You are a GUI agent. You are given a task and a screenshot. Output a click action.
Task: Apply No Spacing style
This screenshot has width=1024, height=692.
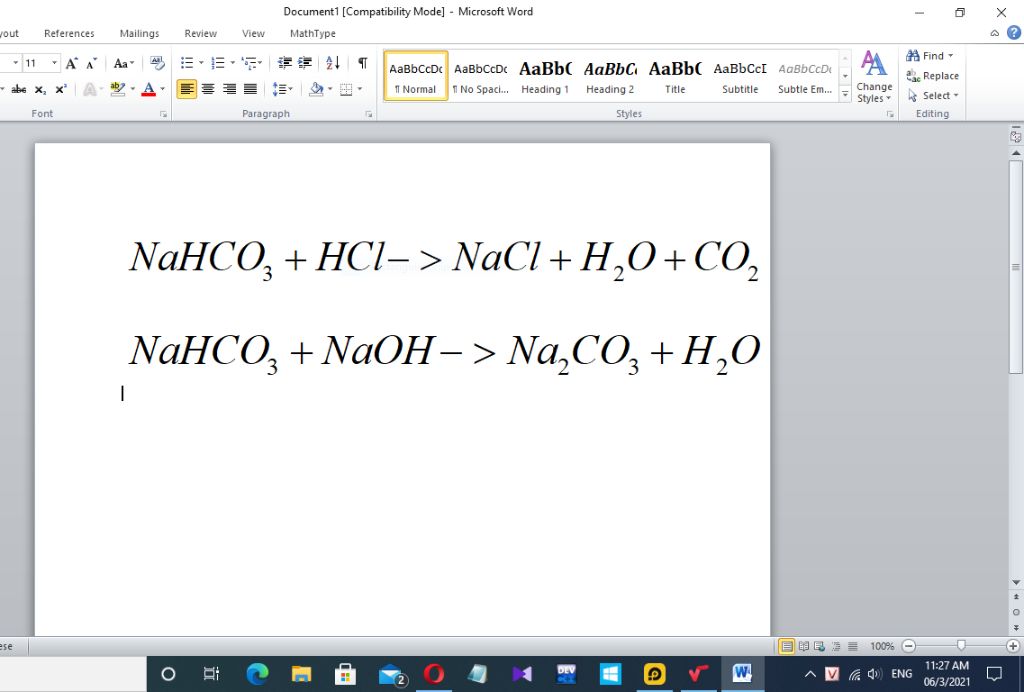[481, 76]
